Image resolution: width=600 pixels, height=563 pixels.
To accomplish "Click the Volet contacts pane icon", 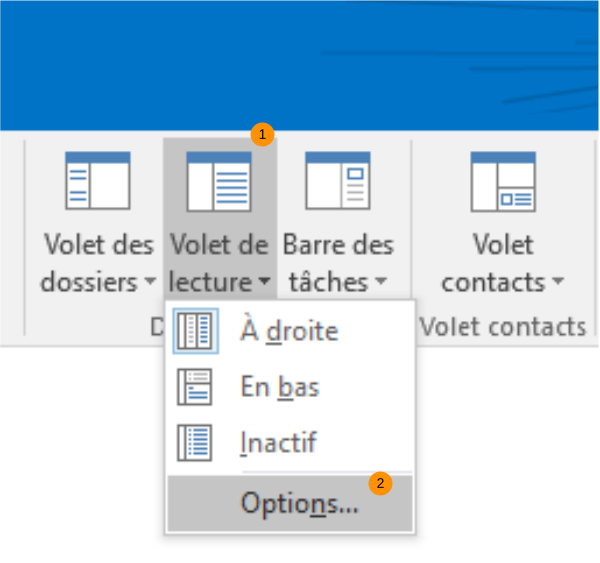I will pyautogui.click(x=503, y=182).
